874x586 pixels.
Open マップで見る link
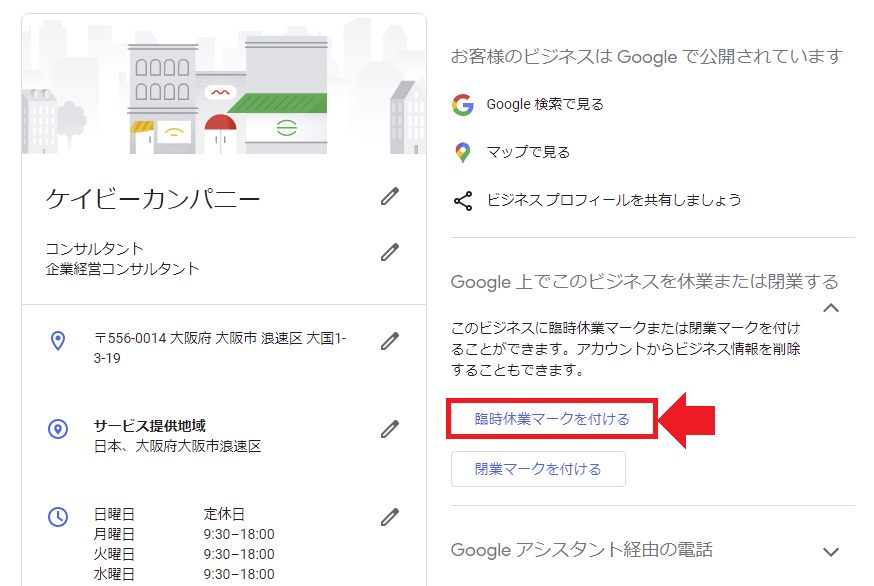coord(528,152)
